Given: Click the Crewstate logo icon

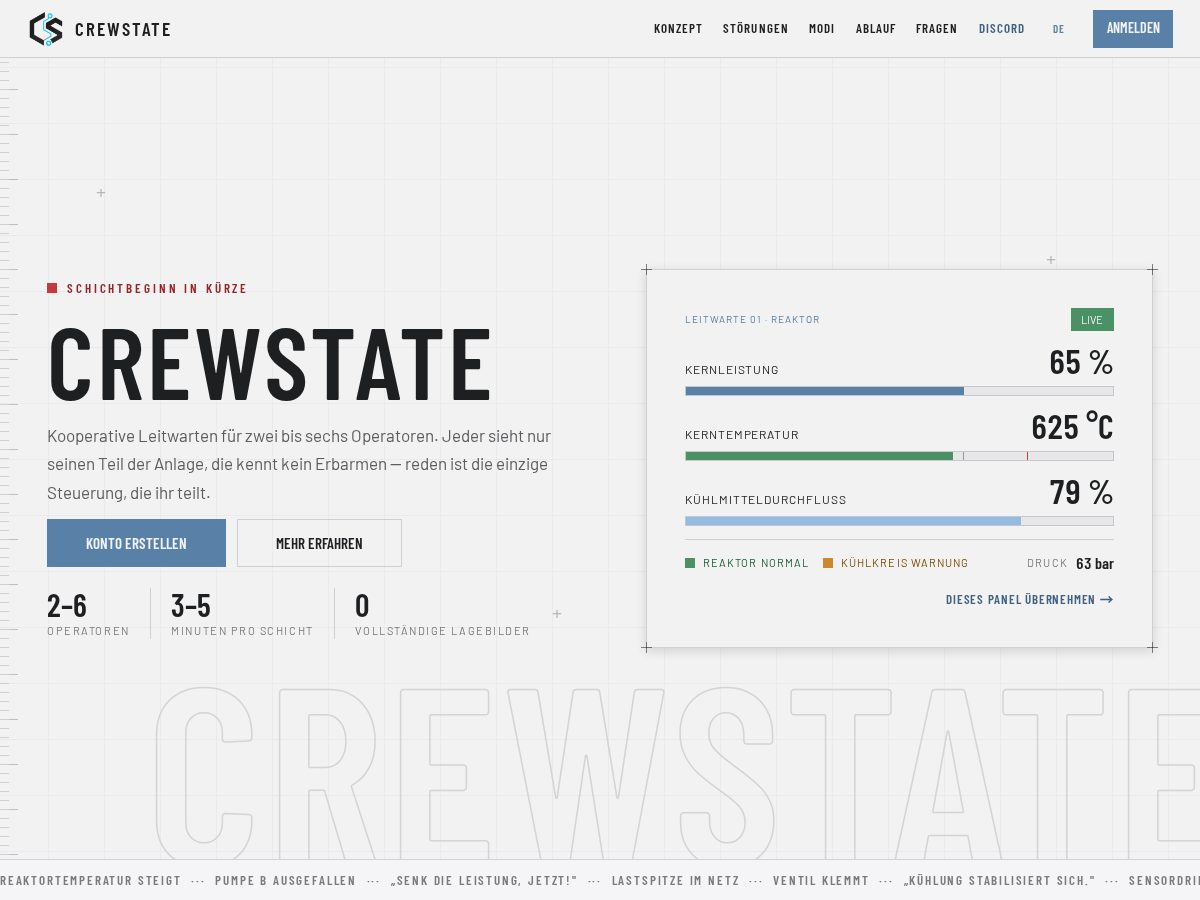Looking at the screenshot, I should [46, 29].
